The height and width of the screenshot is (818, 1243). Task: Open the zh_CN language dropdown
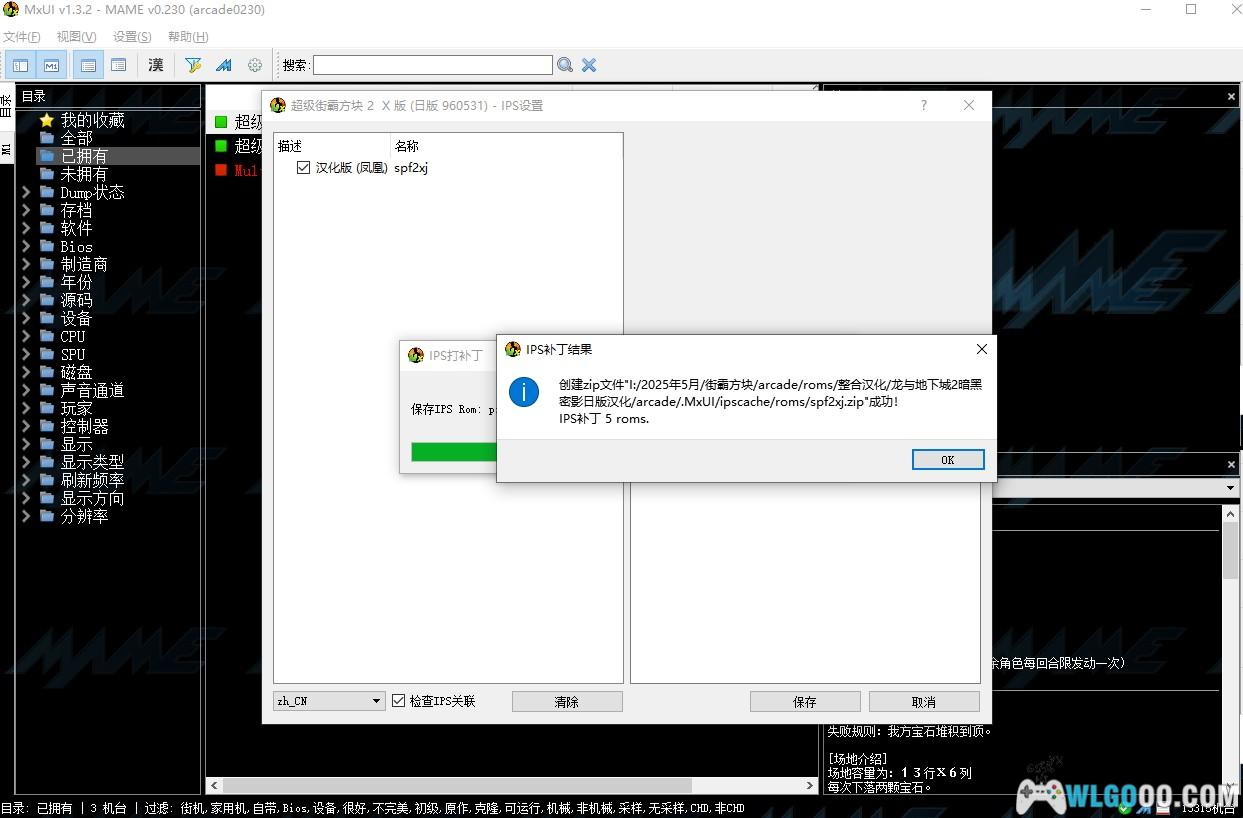click(329, 701)
